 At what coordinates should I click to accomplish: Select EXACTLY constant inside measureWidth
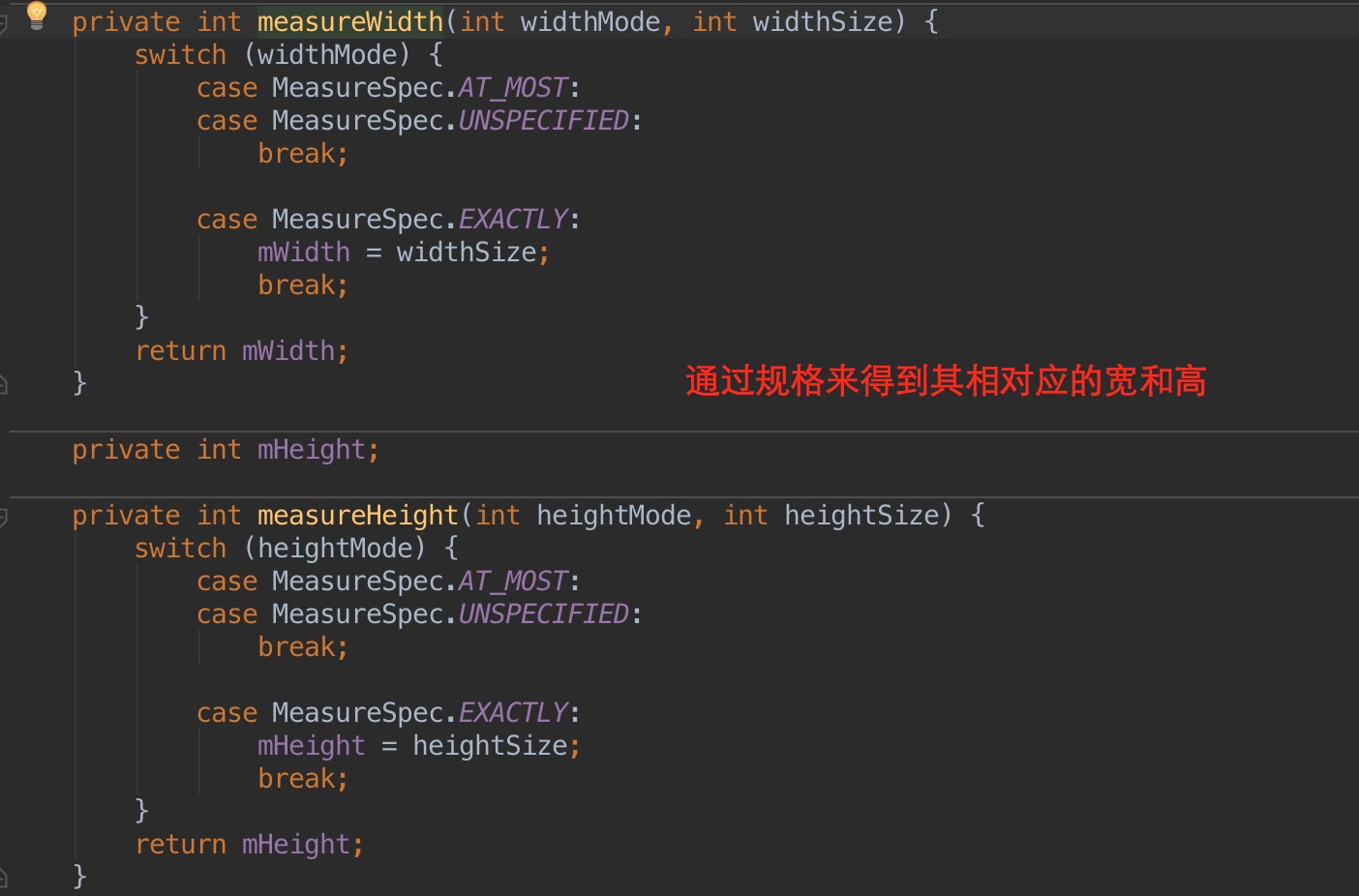click(x=513, y=220)
